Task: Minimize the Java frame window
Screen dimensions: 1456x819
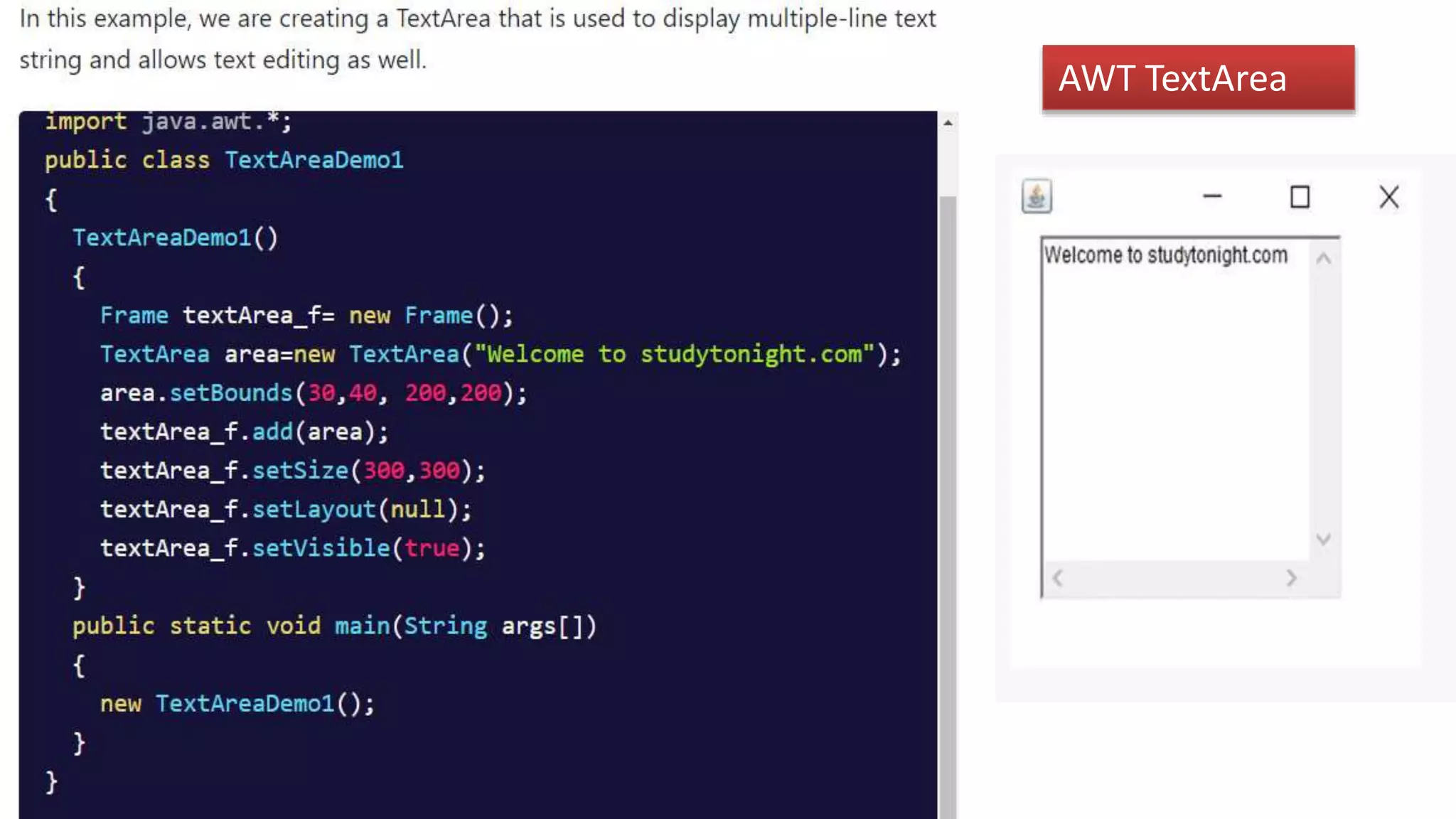Action: click(x=1212, y=197)
